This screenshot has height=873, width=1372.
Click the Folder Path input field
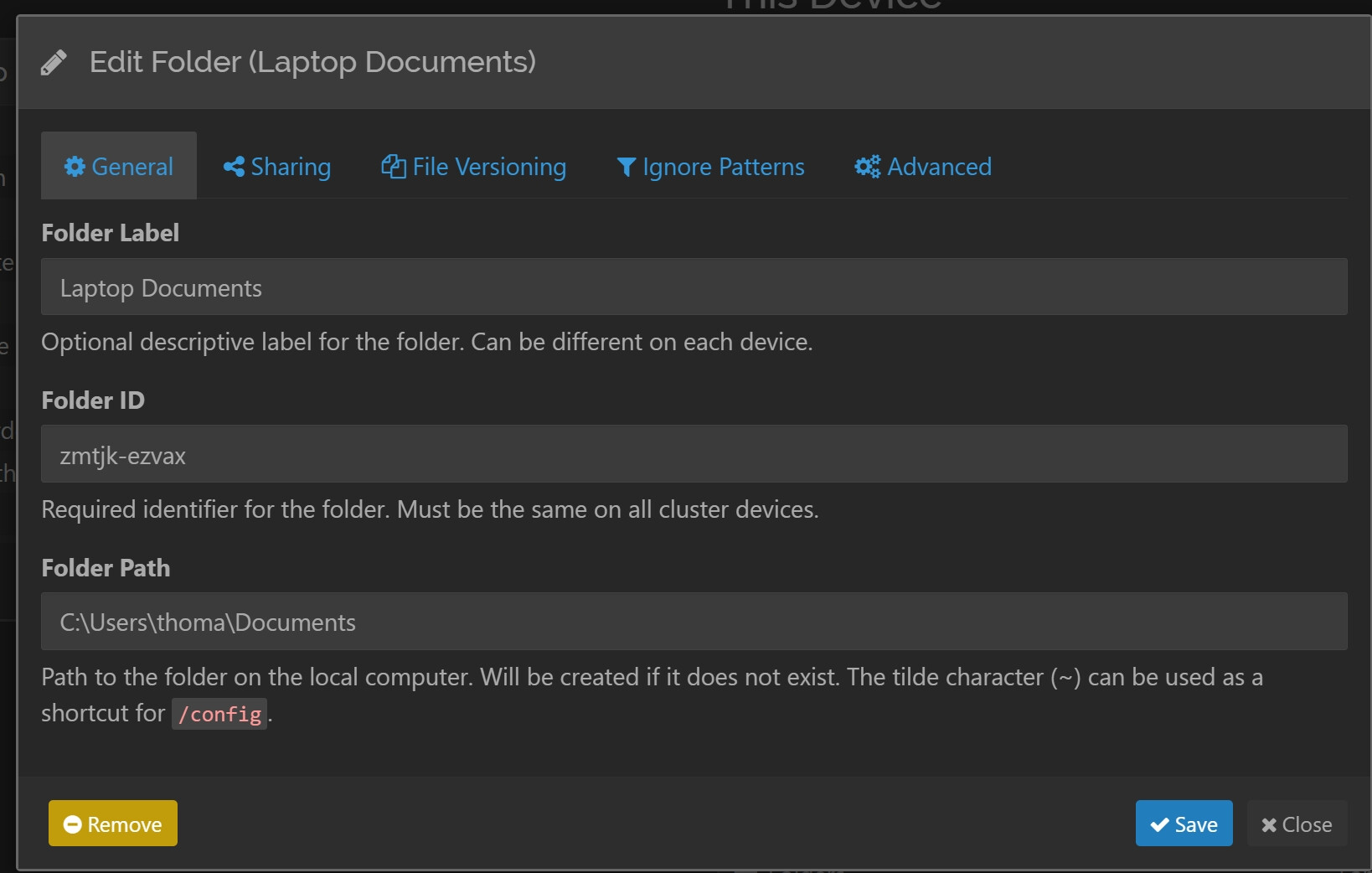[x=694, y=622]
